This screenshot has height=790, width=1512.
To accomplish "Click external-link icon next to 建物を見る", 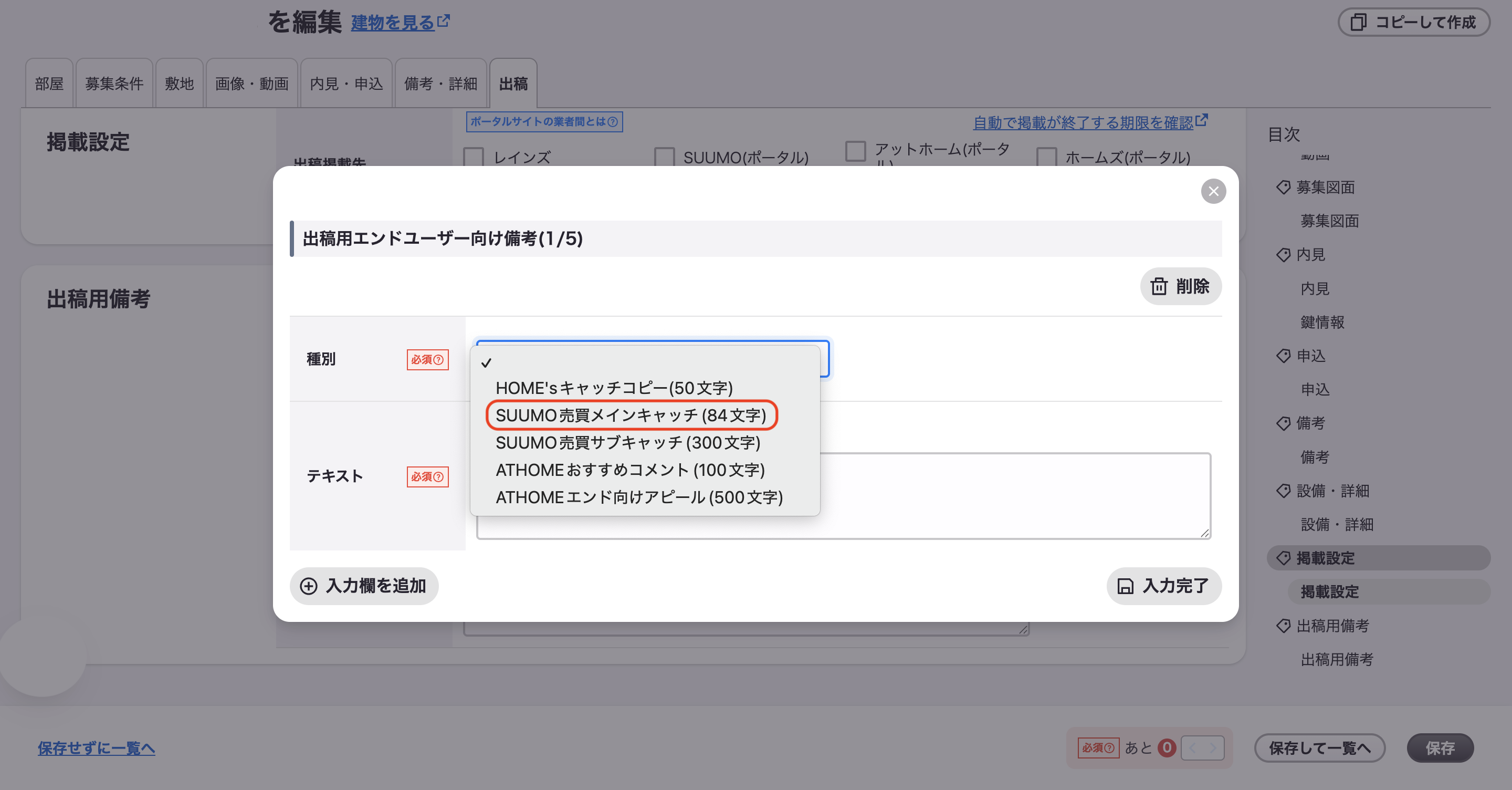I will [x=444, y=20].
